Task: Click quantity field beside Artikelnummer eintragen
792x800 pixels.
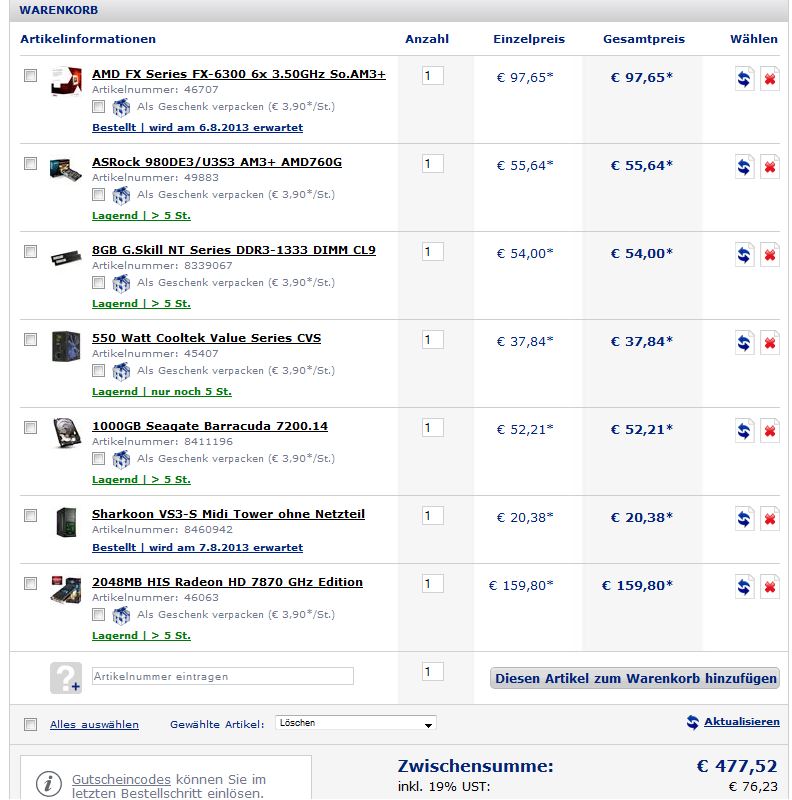Action: click(433, 671)
